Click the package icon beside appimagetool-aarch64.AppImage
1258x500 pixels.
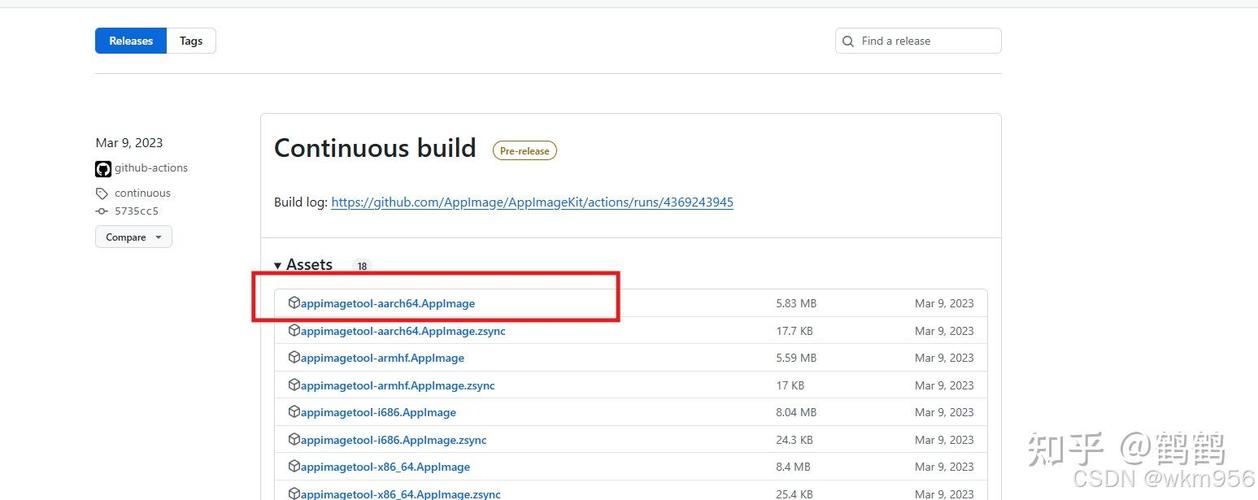294,302
